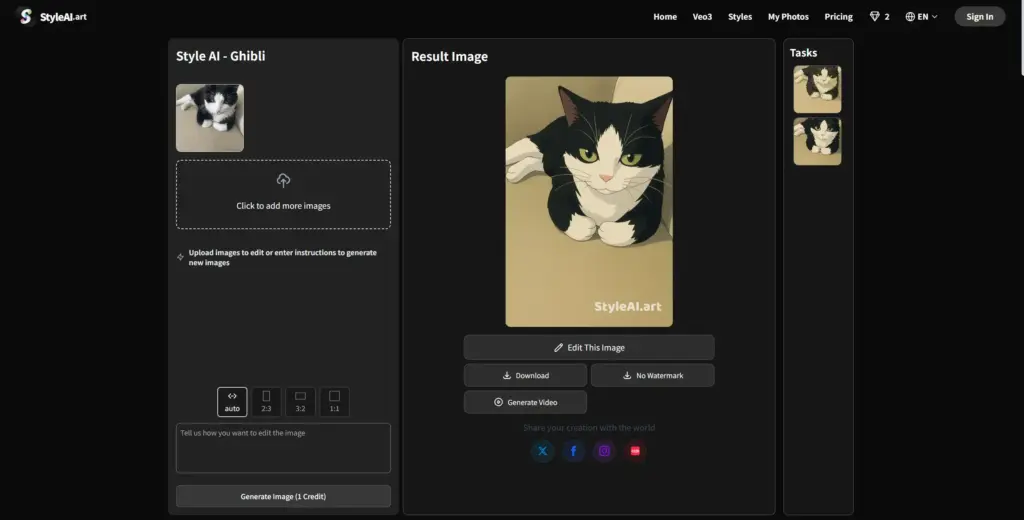1024x520 pixels.
Task: Click the diamond credits icon
Action: pos(874,17)
